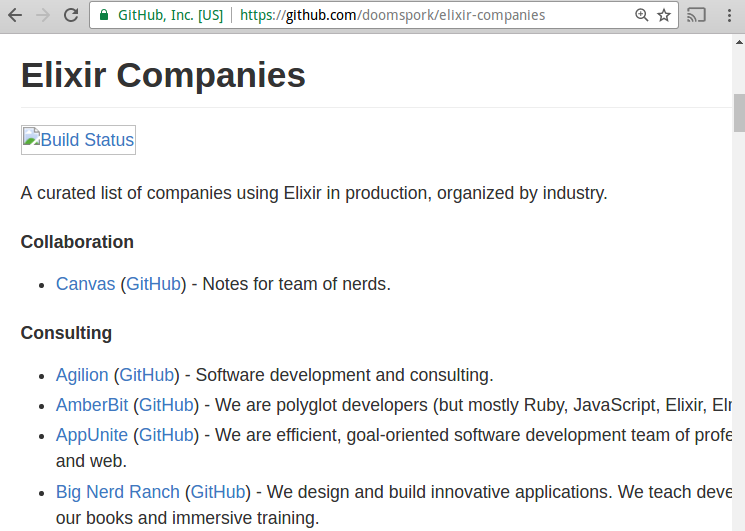The width and height of the screenshot is (745, 531).
Task: Click 'Notes for team of nerds.' text
Action: click(x=296, y=284)
